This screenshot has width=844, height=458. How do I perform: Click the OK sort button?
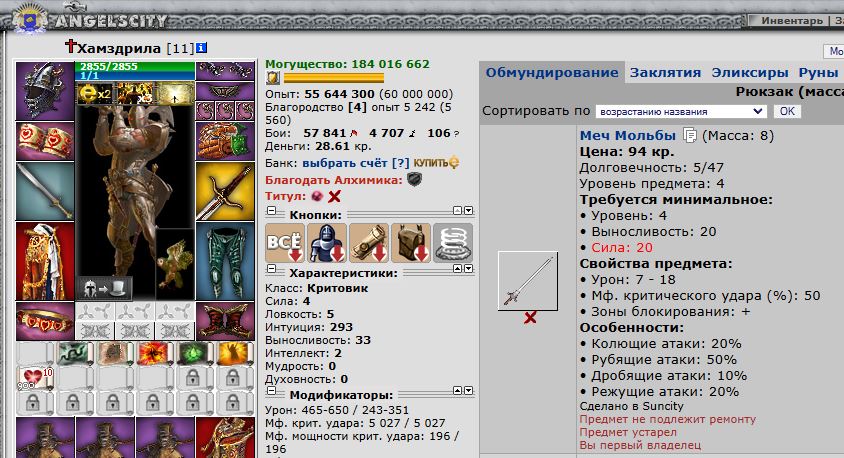click(787, 111)
